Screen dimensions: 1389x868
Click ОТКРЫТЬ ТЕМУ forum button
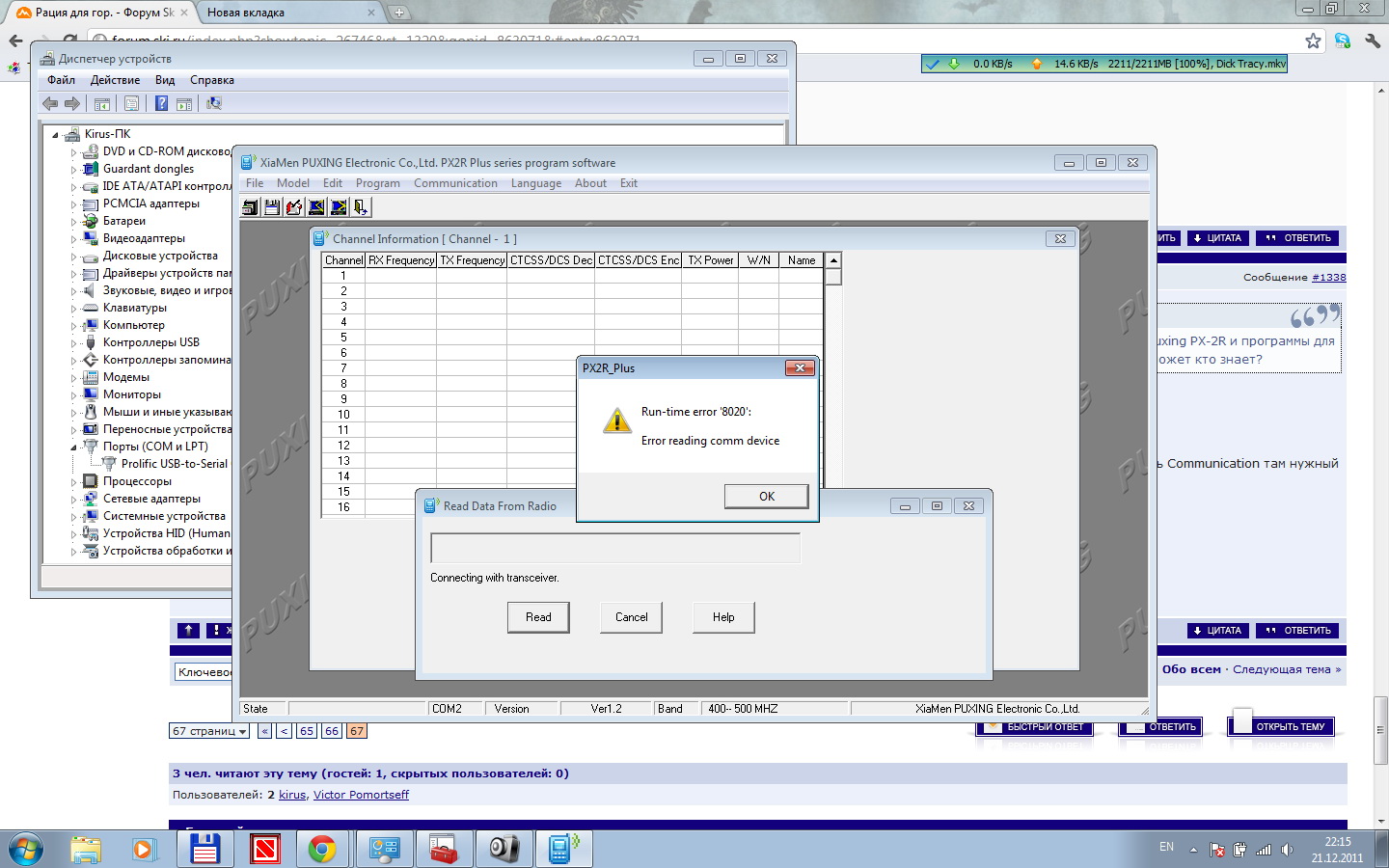(x=1282, y=726)
